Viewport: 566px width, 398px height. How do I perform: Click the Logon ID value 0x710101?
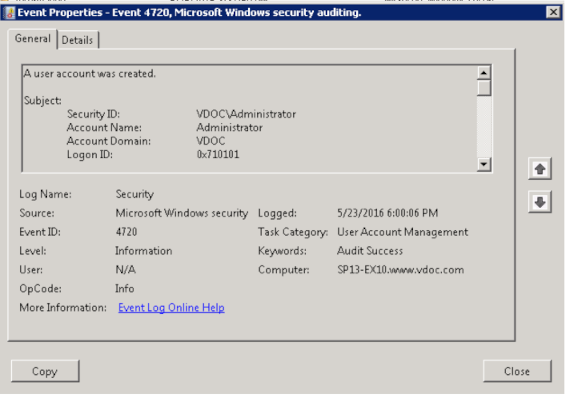click(218, 154)
